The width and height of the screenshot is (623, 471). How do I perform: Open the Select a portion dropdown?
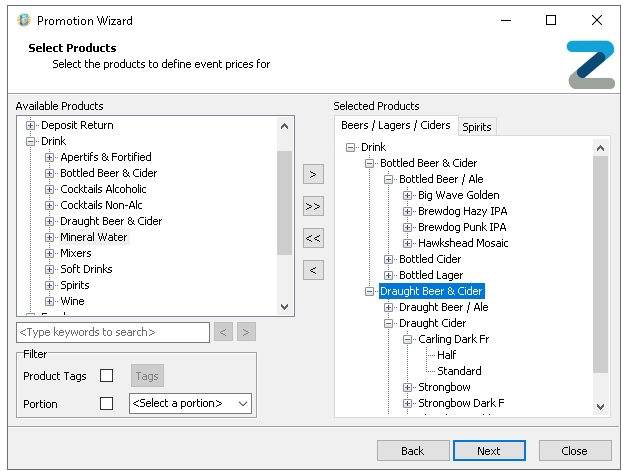click(190, 404)
